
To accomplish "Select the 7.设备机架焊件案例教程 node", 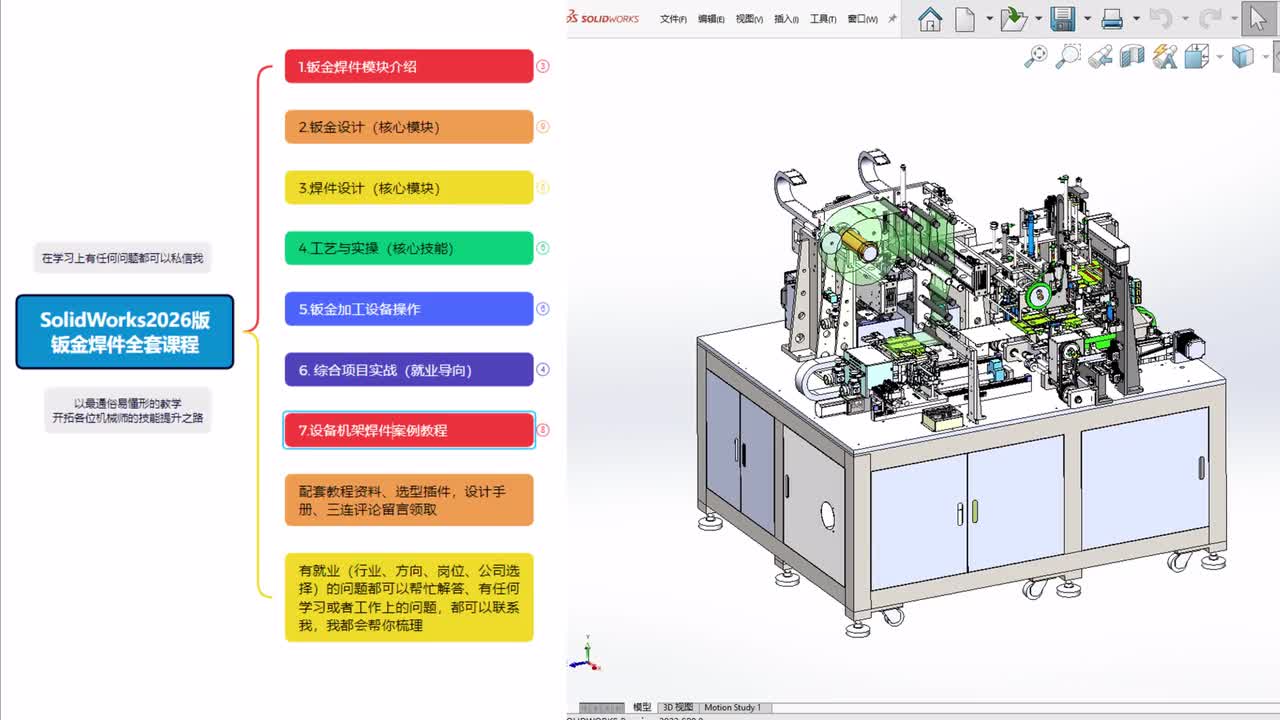I will pos(409,430).
